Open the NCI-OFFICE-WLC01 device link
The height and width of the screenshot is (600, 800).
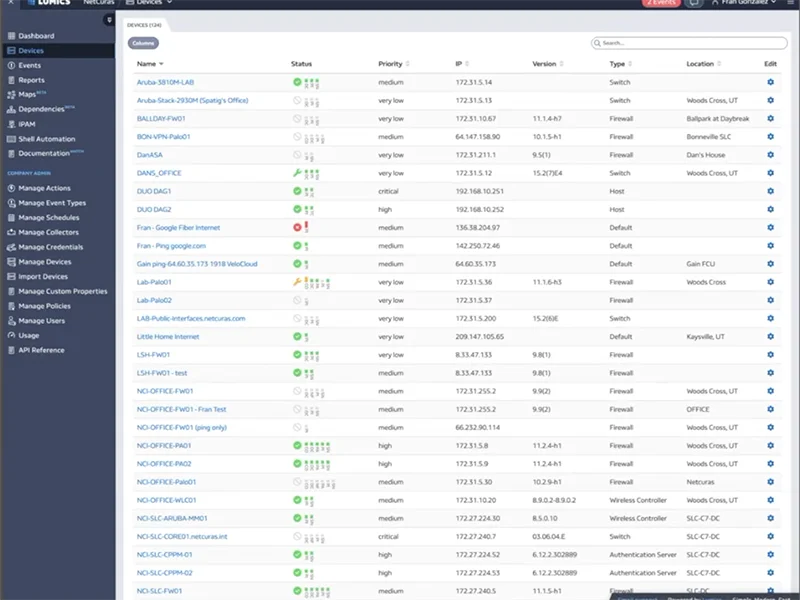(x=166, y=500)
